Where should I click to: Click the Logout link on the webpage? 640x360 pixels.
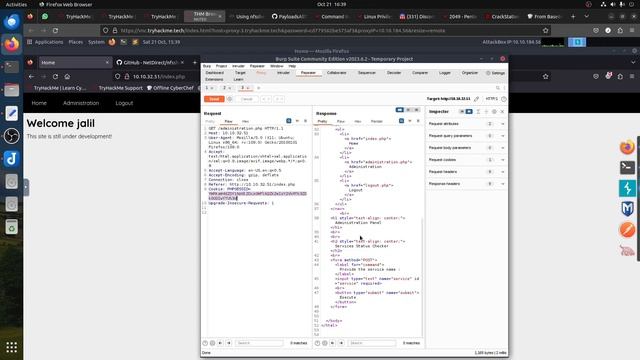(124, 103)
